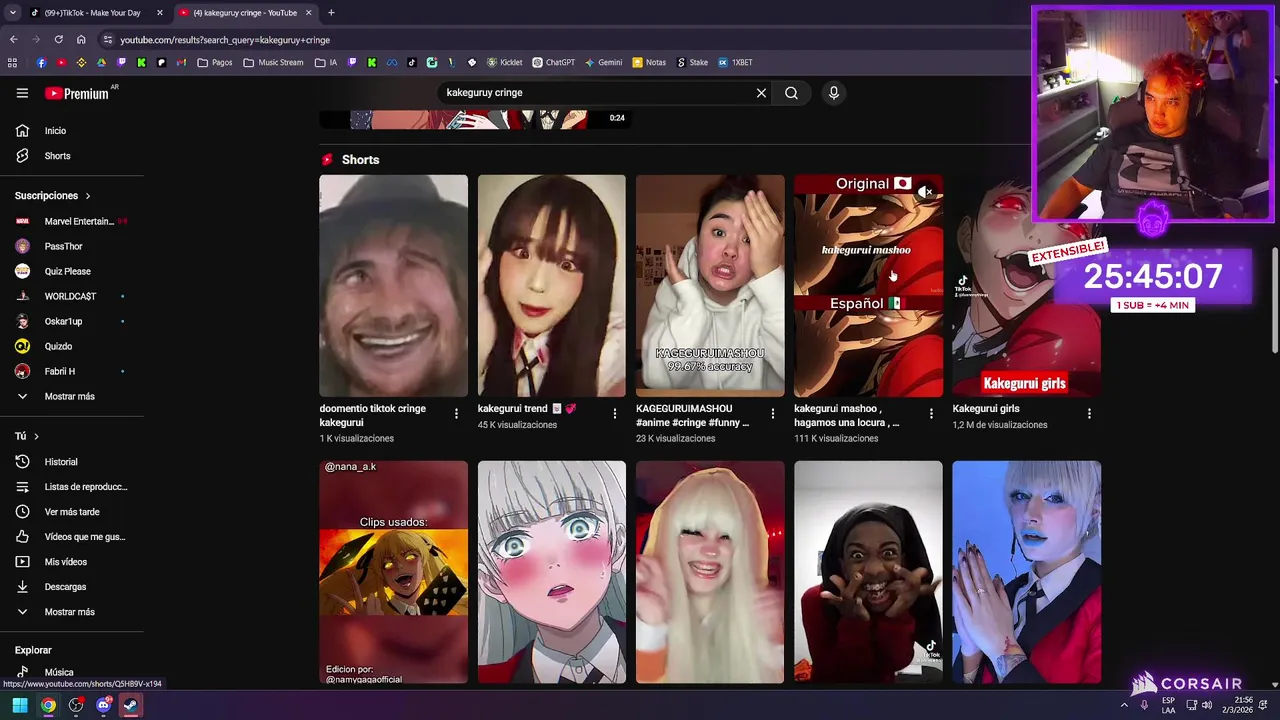Play the KAGEGURUIMASHOU 99.67% accuracy short

[710, 286]
